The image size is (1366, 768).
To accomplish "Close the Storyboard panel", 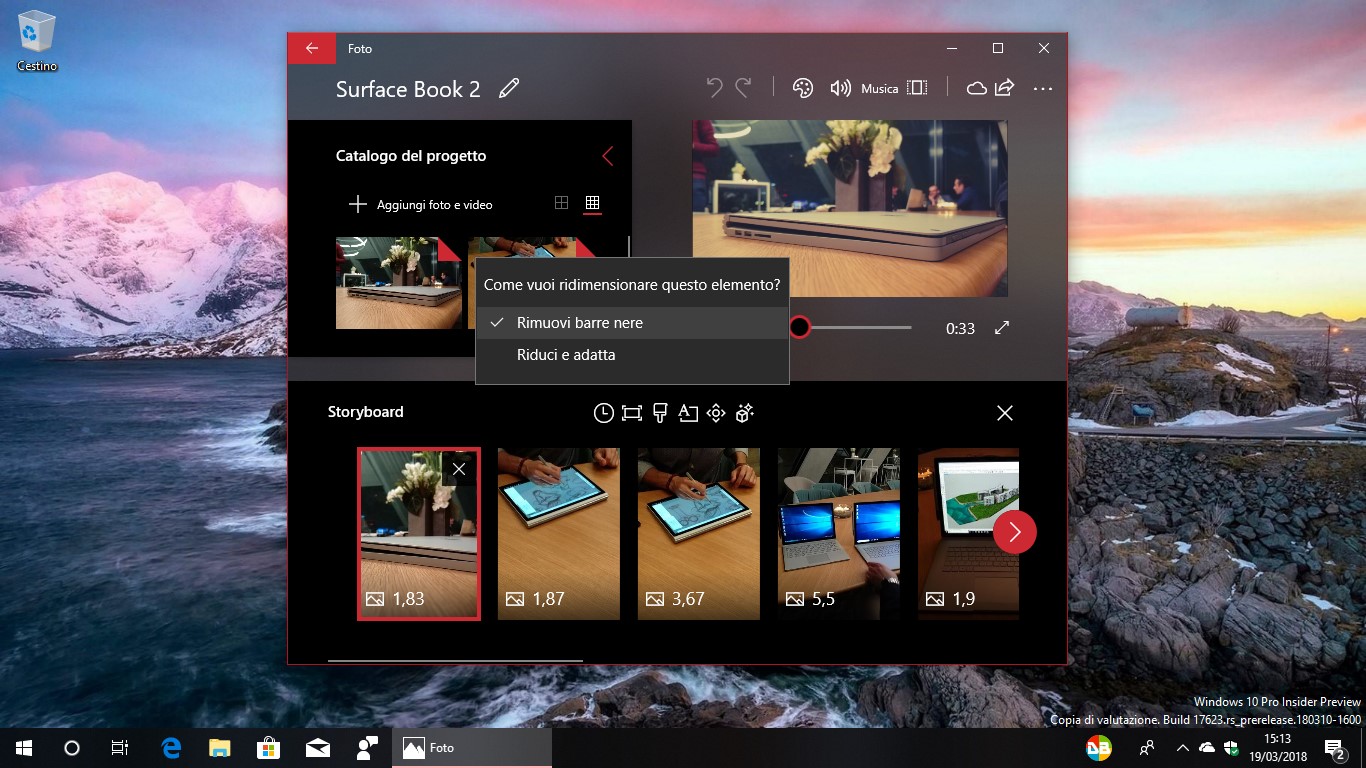I will [x=1005, y=413].
